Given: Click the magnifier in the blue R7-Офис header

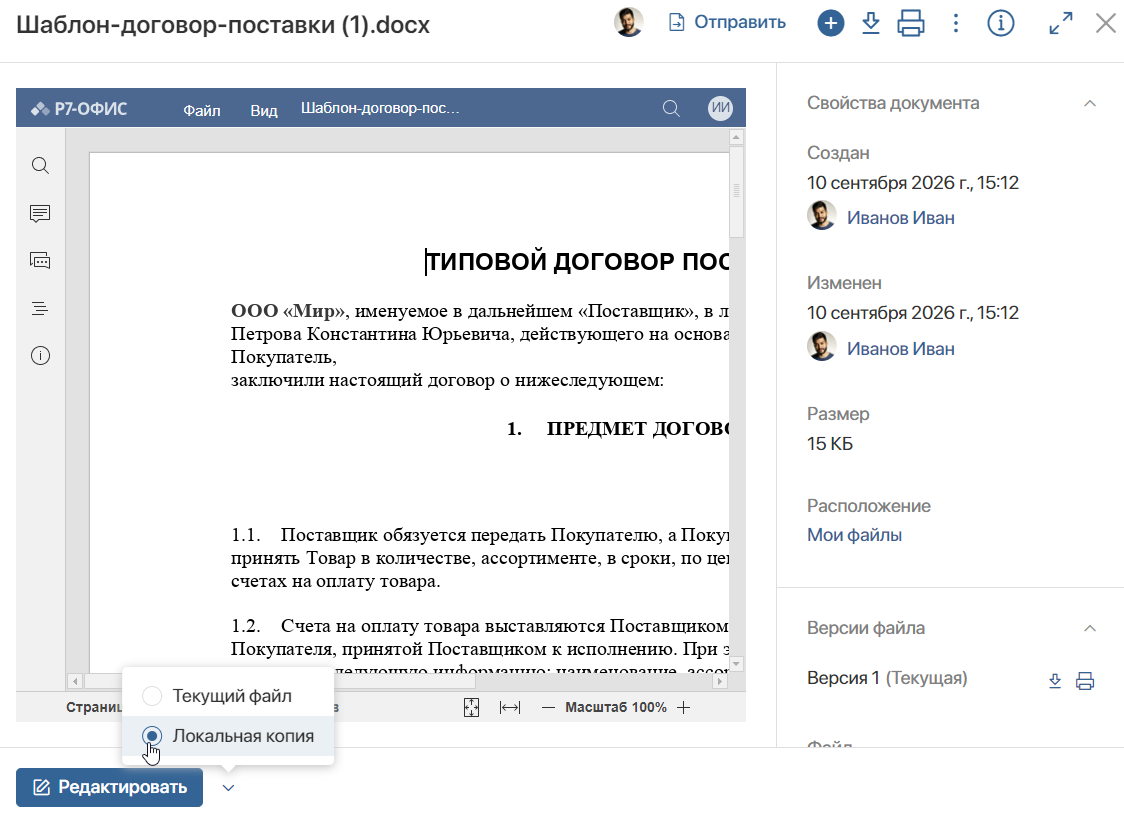Looking at the screenshot, I should [671, 108].
